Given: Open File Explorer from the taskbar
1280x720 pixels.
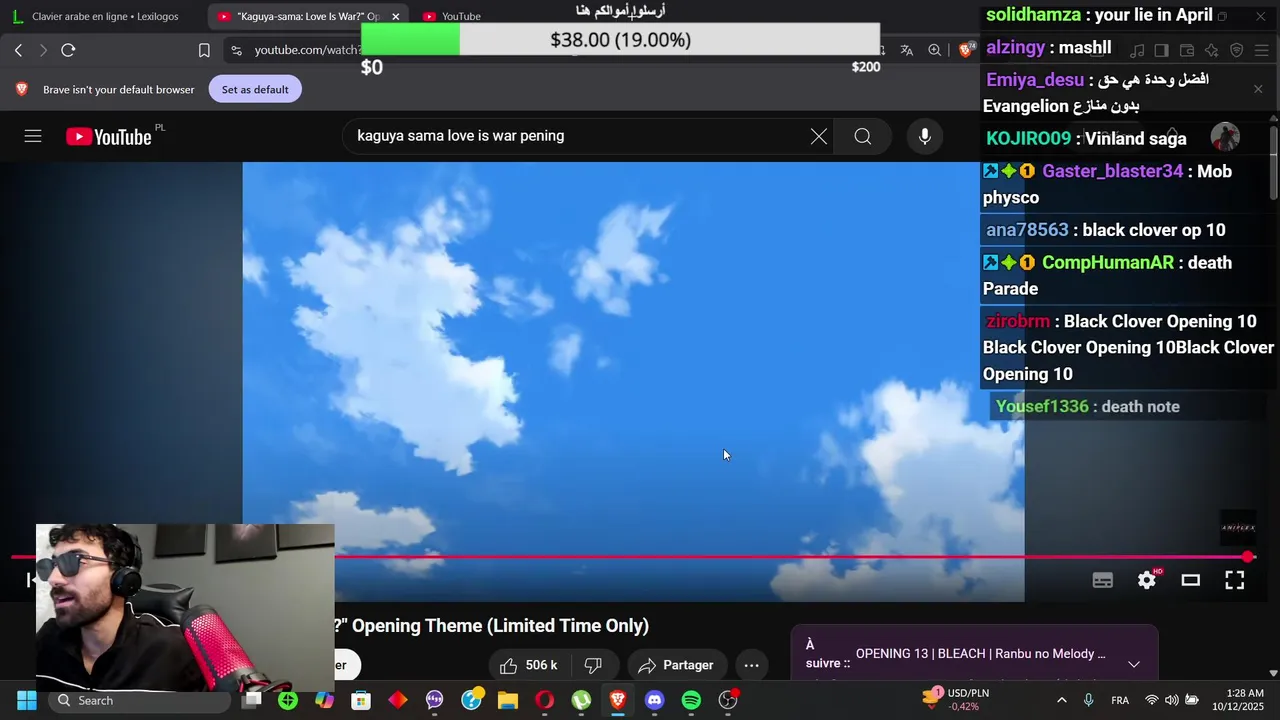Looking at the screenshot, I should [x=508, y=700].
